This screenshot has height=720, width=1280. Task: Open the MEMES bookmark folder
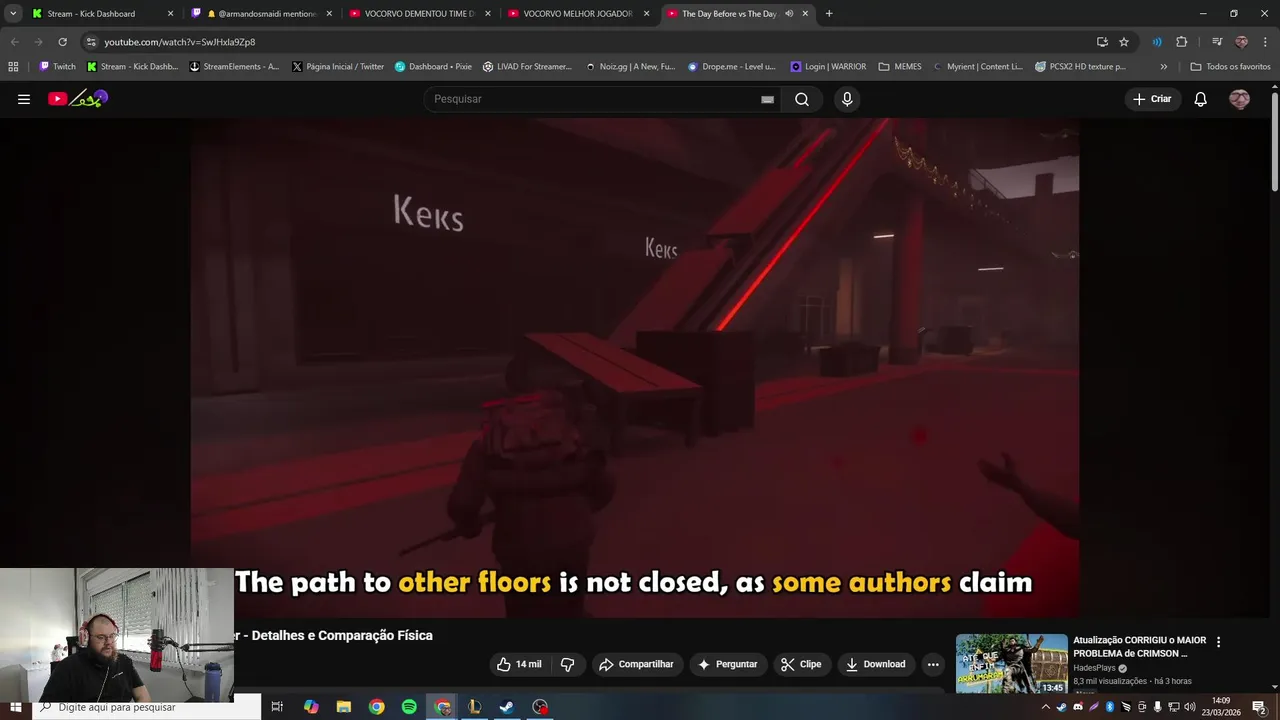click(900, 67)
